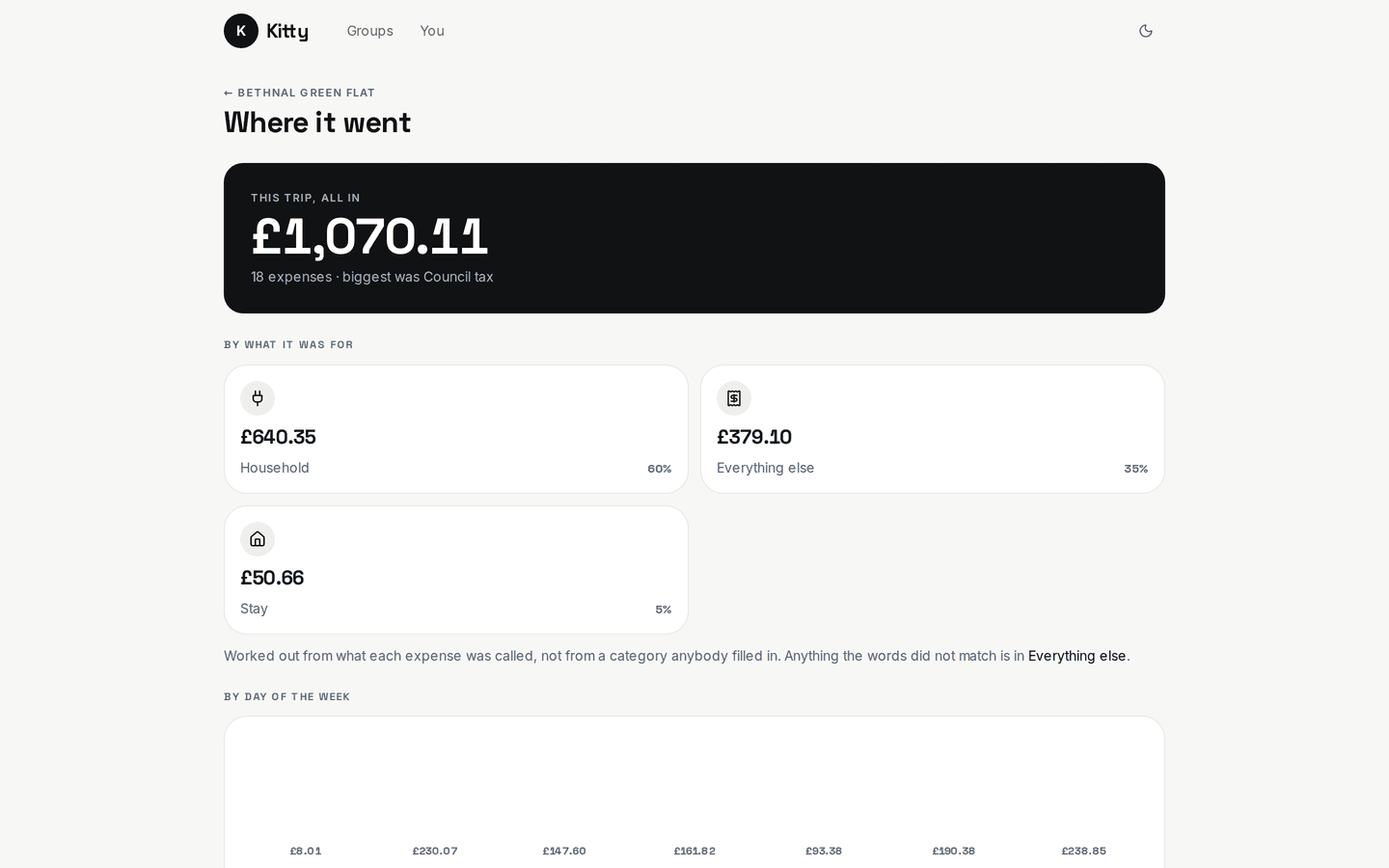Toggle dark mode with the moon icon
Image resolution: width=1389 pixels, height=868 pixels.
click(1146, 31)
